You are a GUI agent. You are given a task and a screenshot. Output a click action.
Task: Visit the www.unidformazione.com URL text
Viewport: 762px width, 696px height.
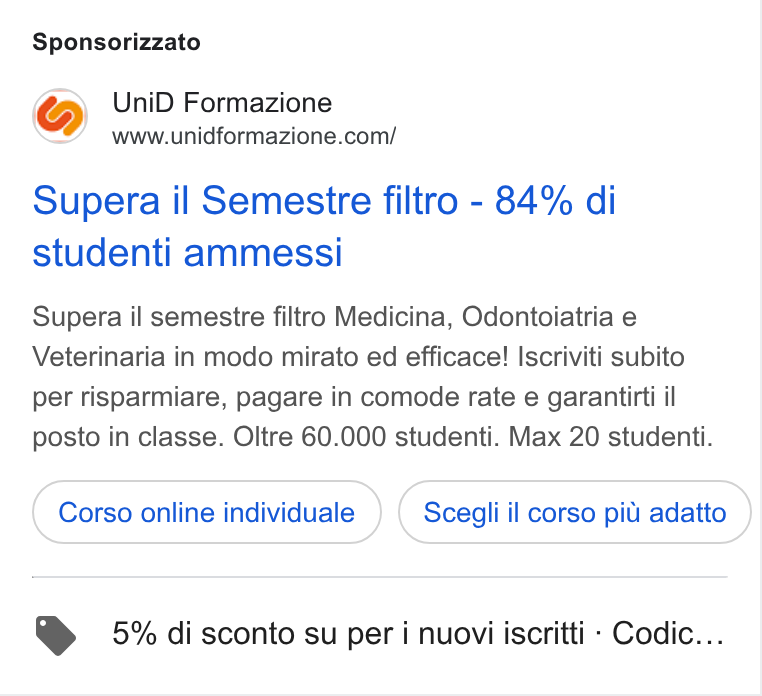[254, 136]
